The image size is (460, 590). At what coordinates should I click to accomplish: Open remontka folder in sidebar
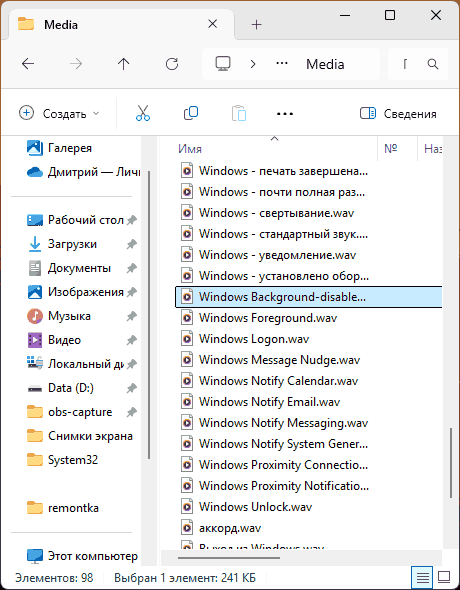tap(63, 508)
